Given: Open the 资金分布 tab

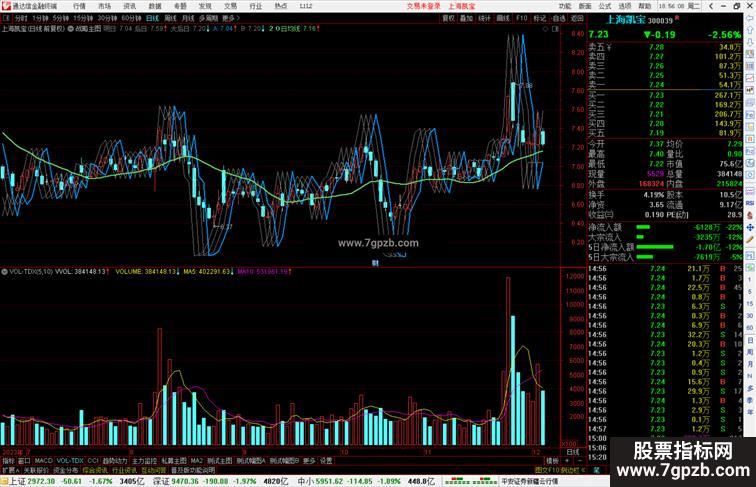Looking at the screenshot, I should coord(66,470).
